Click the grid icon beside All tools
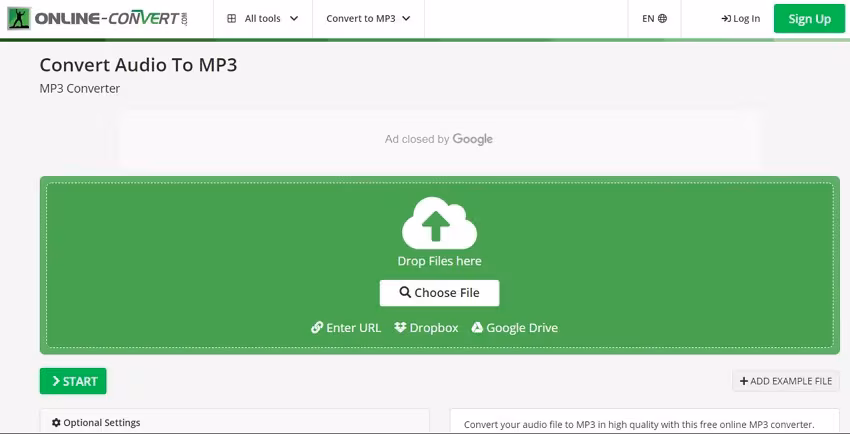This screenshot has width=850, height=434. point(232,18)
